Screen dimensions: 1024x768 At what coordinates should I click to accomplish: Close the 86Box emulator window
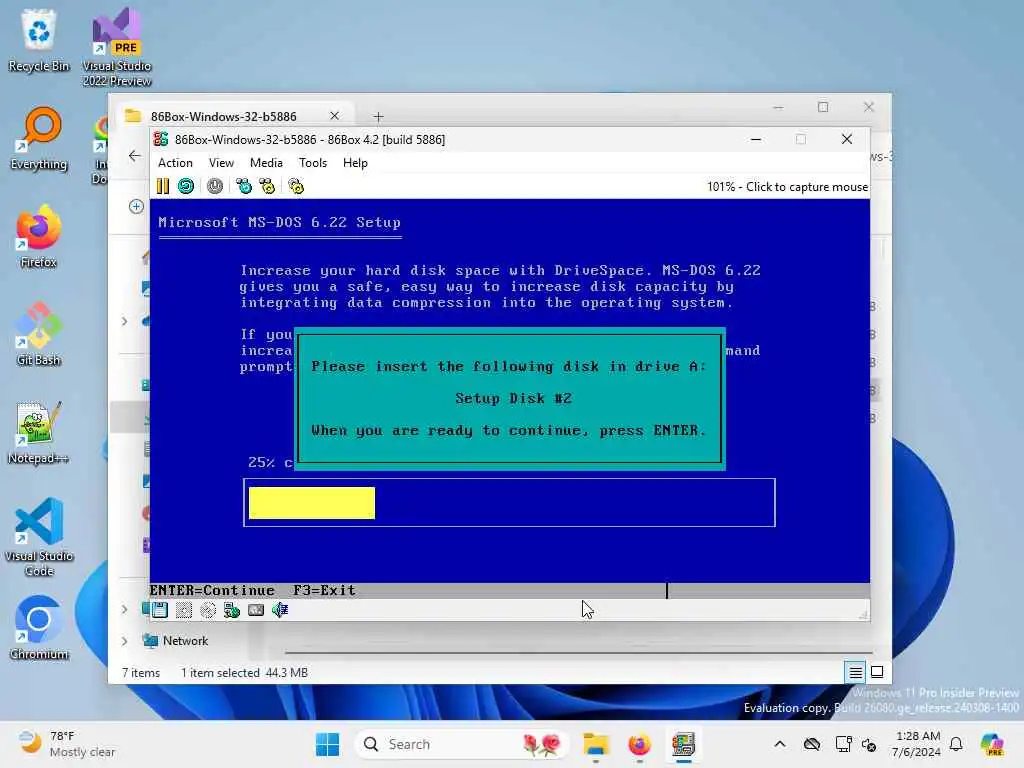(846, 139)
